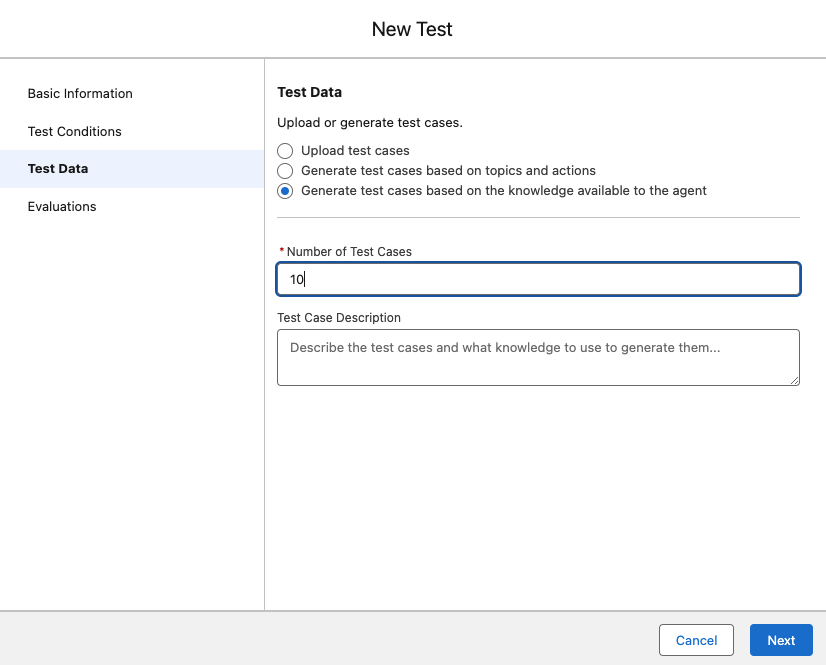Click the "New Test" dialog title

tap(412, 29)
